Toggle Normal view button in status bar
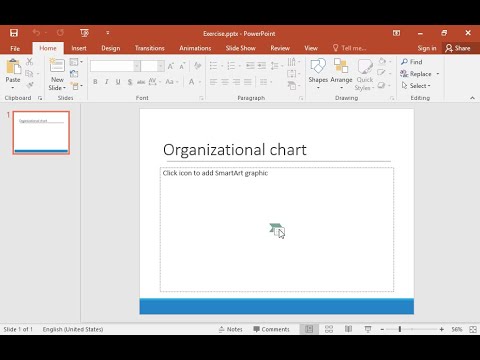The image size is (480, 360). click(309, 329)
